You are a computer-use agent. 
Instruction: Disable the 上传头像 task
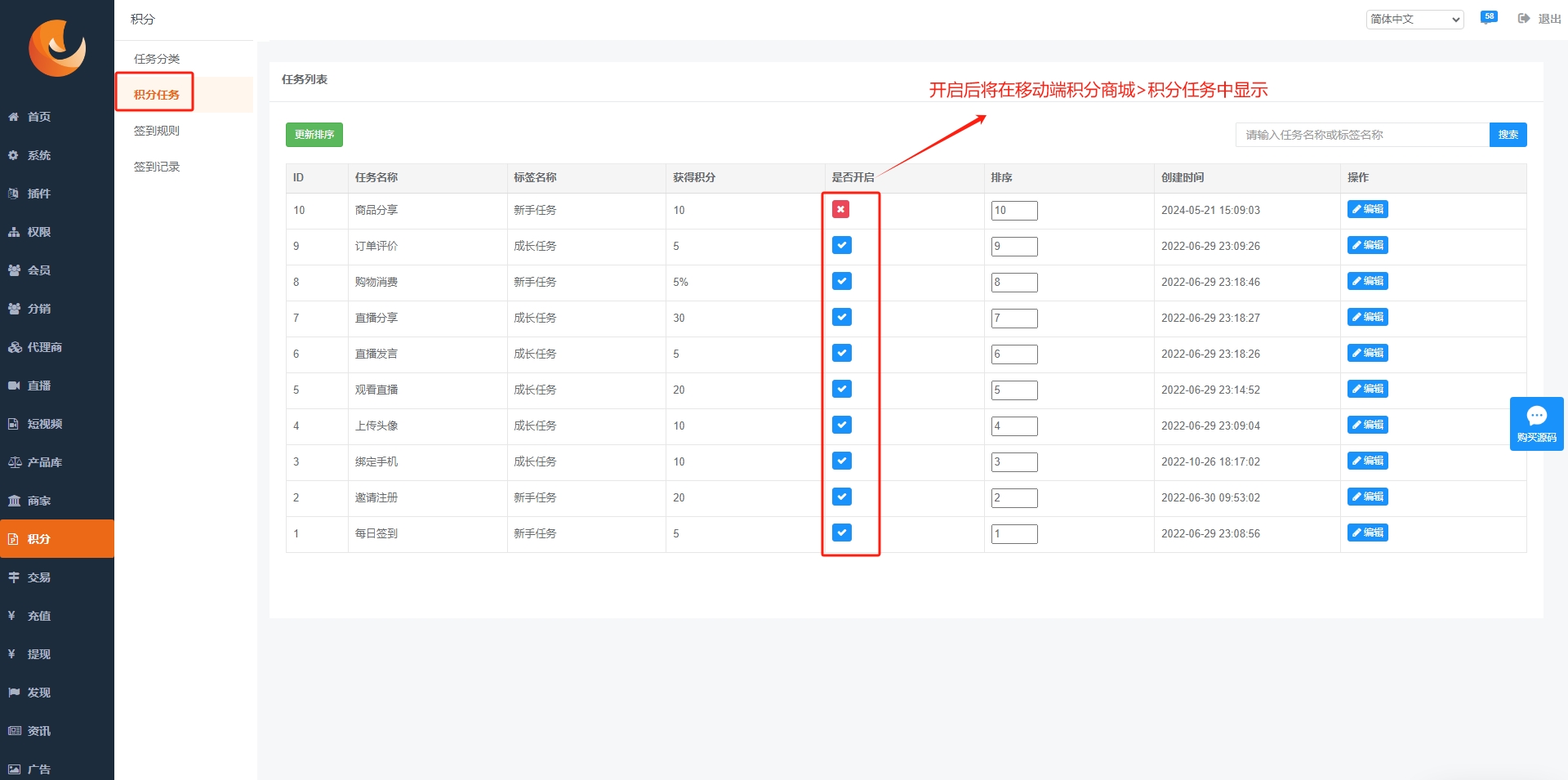(x=842, y=425)
